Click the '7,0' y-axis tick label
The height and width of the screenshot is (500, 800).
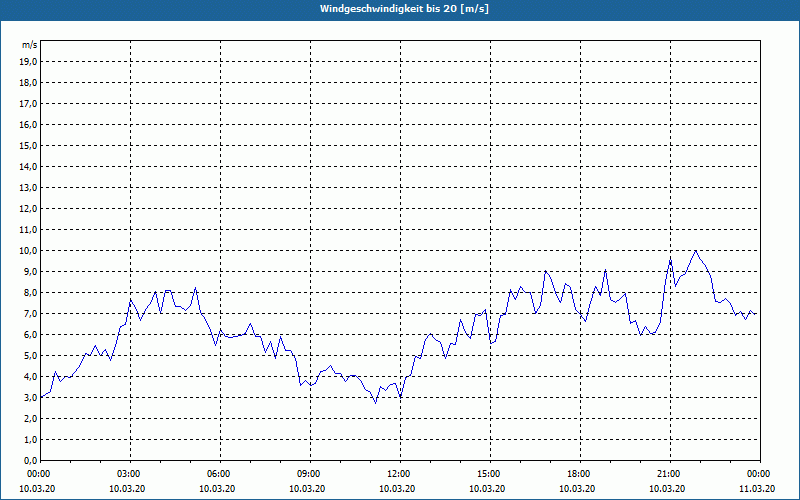click(30, 313)
